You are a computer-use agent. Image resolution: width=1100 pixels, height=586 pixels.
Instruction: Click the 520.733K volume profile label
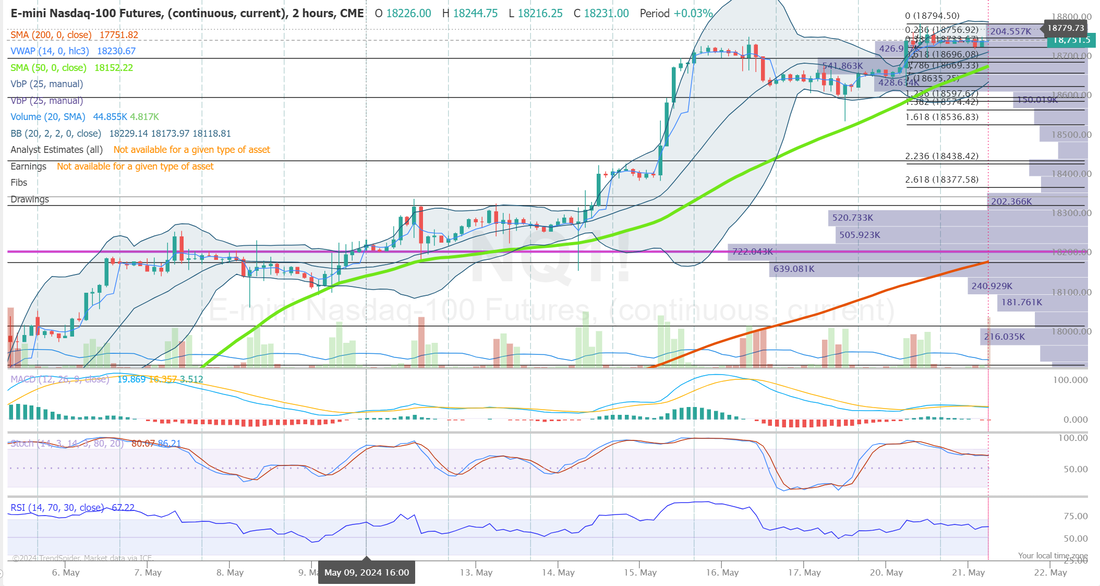pyautogui.click(x=852, y=218)
